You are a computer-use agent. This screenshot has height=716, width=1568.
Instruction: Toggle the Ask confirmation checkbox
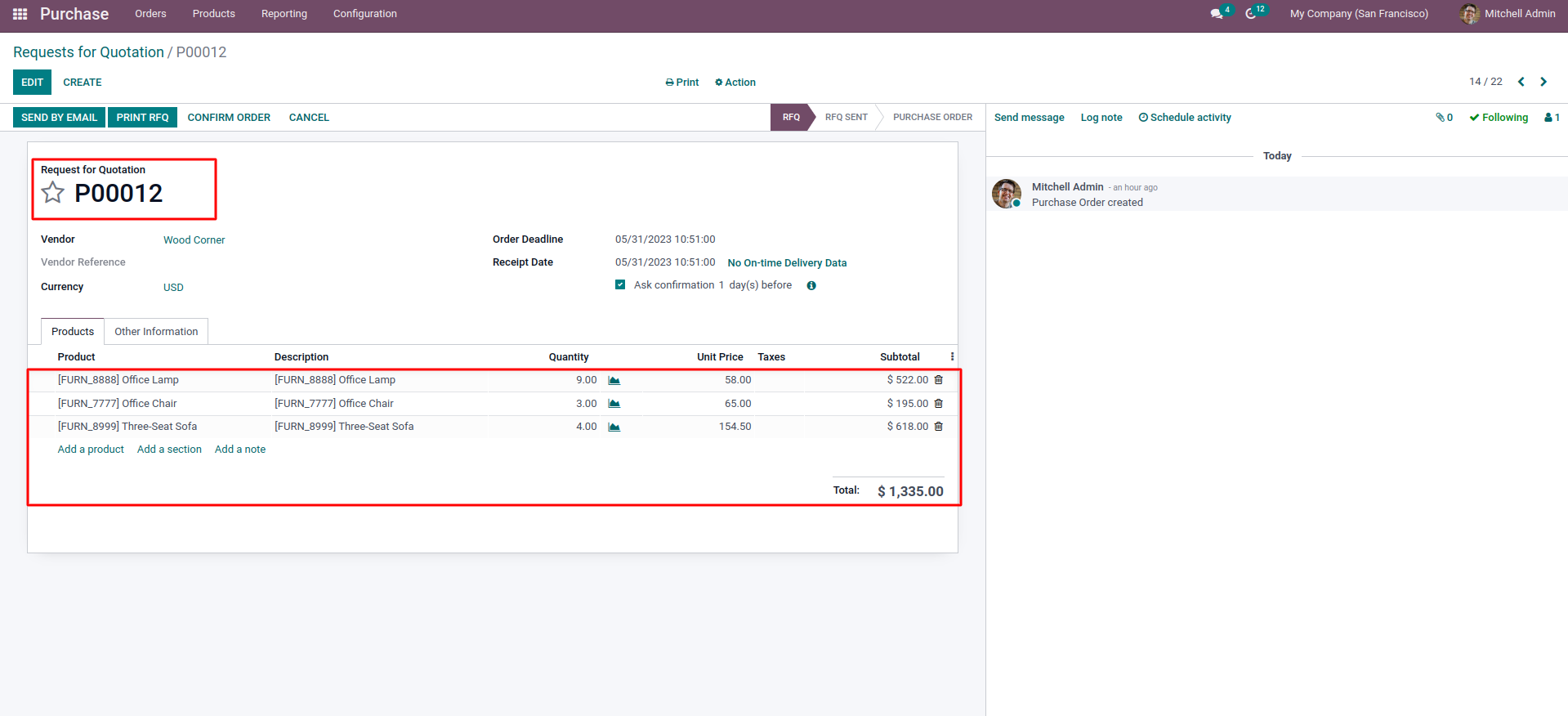[x=620, y=284]
